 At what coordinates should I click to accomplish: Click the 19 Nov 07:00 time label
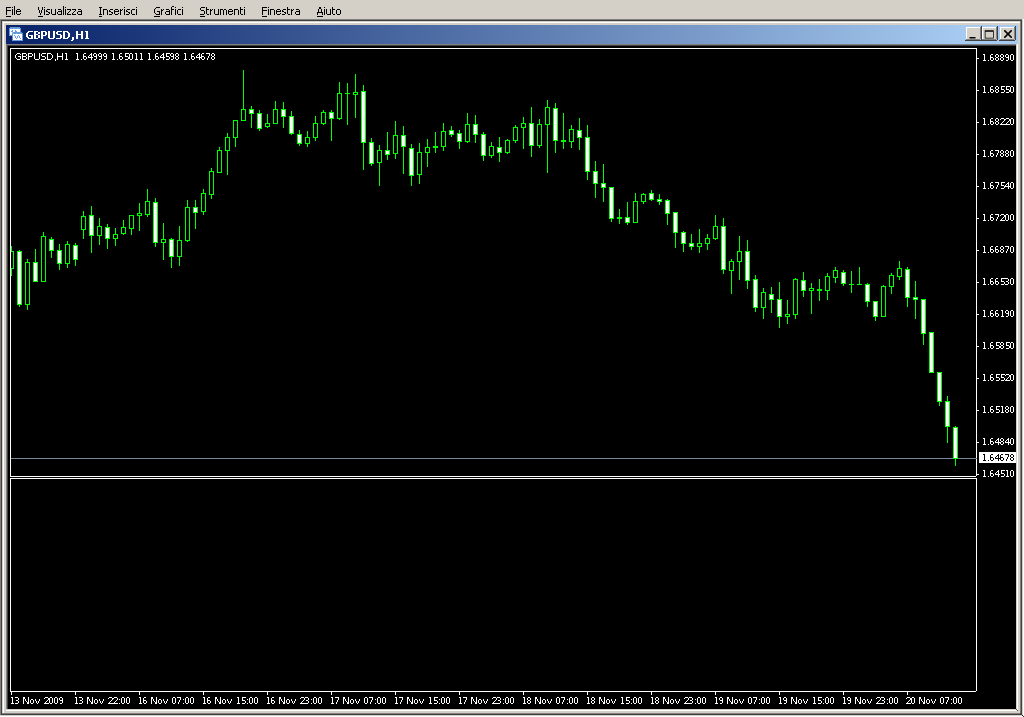[x=742, y=701]
